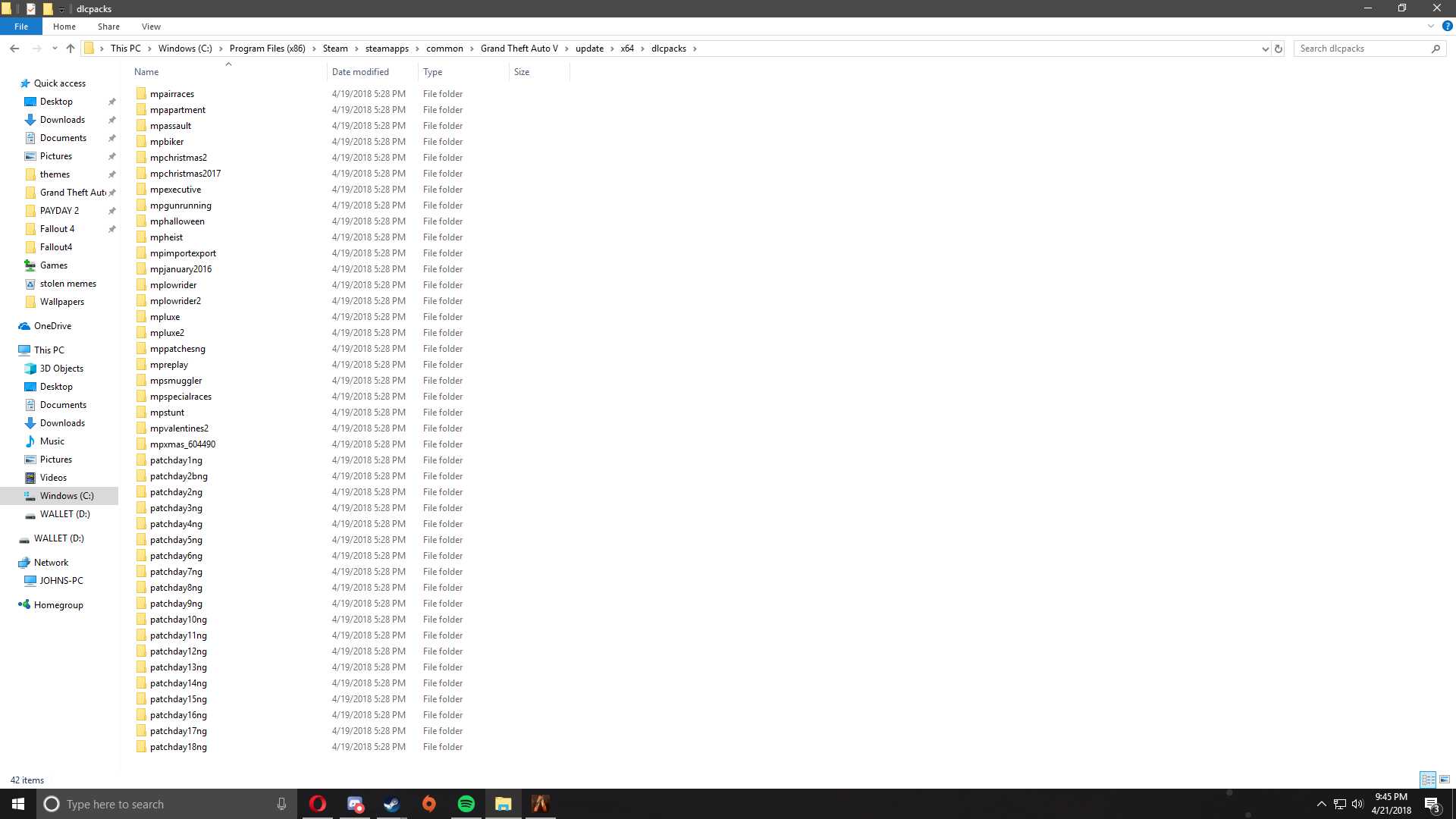Open File Explorer taskbar icon

point(504,804)
